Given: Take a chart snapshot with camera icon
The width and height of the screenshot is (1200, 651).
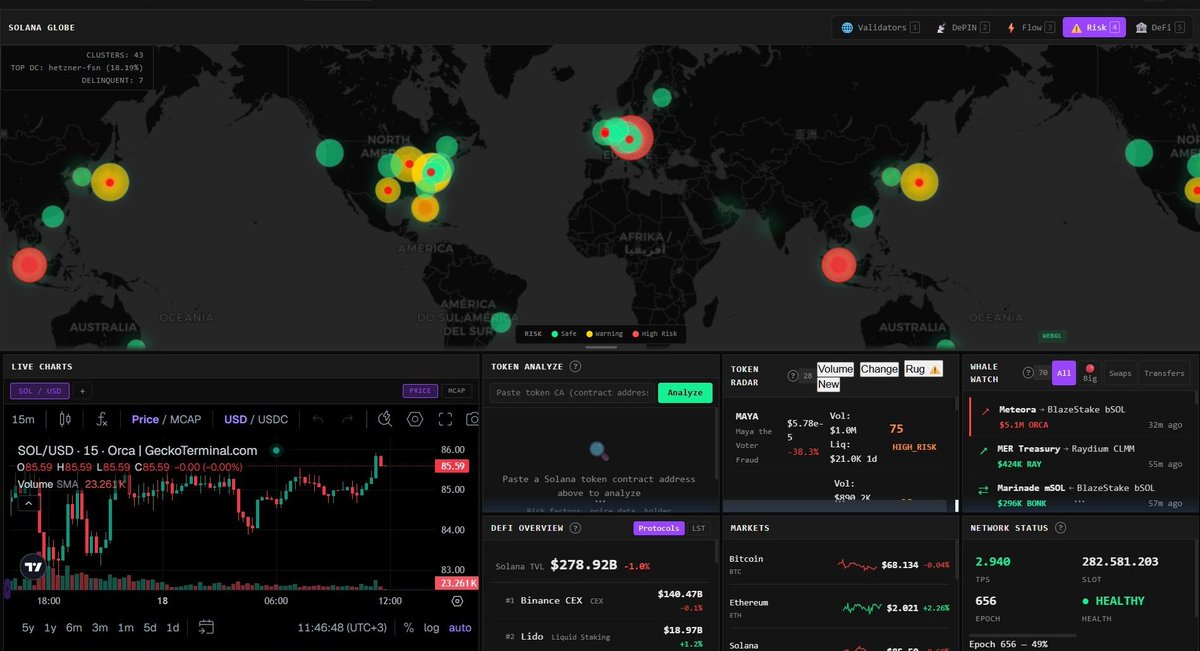Looking at the screenshot, I should pyautogui.click(x=473, y=420).
